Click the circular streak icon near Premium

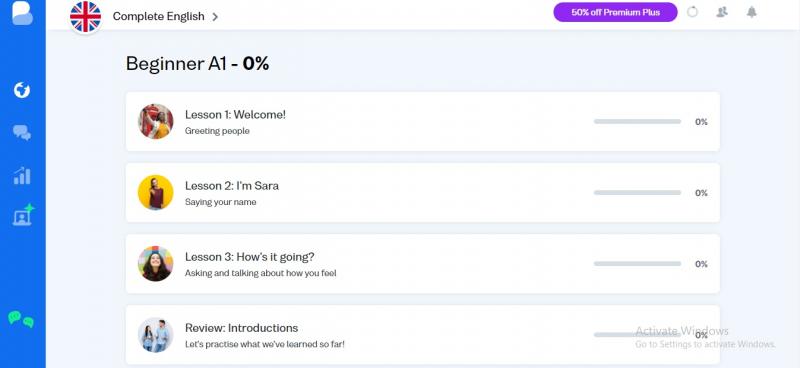(692, 12)
